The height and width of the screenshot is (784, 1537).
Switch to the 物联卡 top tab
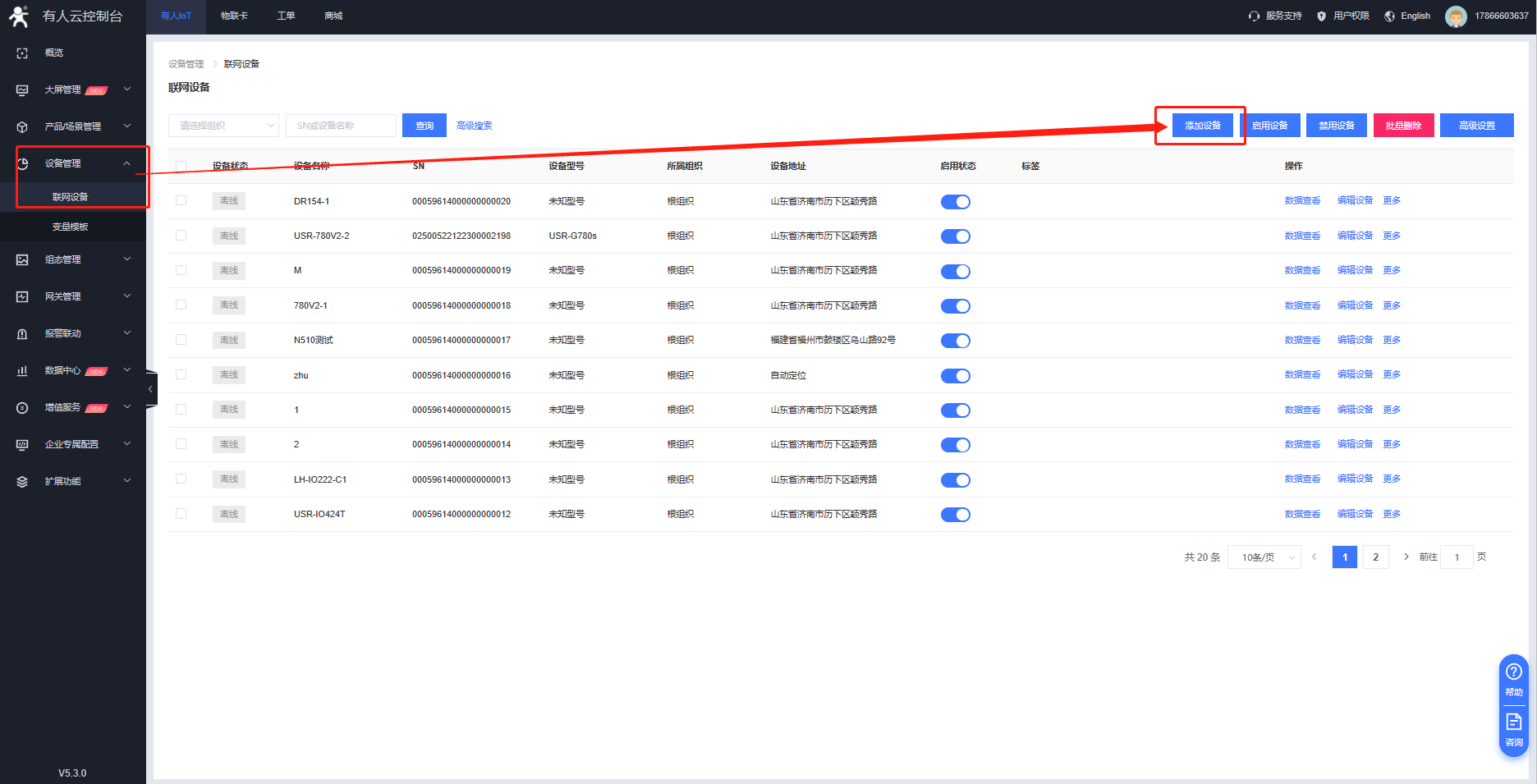234,16
